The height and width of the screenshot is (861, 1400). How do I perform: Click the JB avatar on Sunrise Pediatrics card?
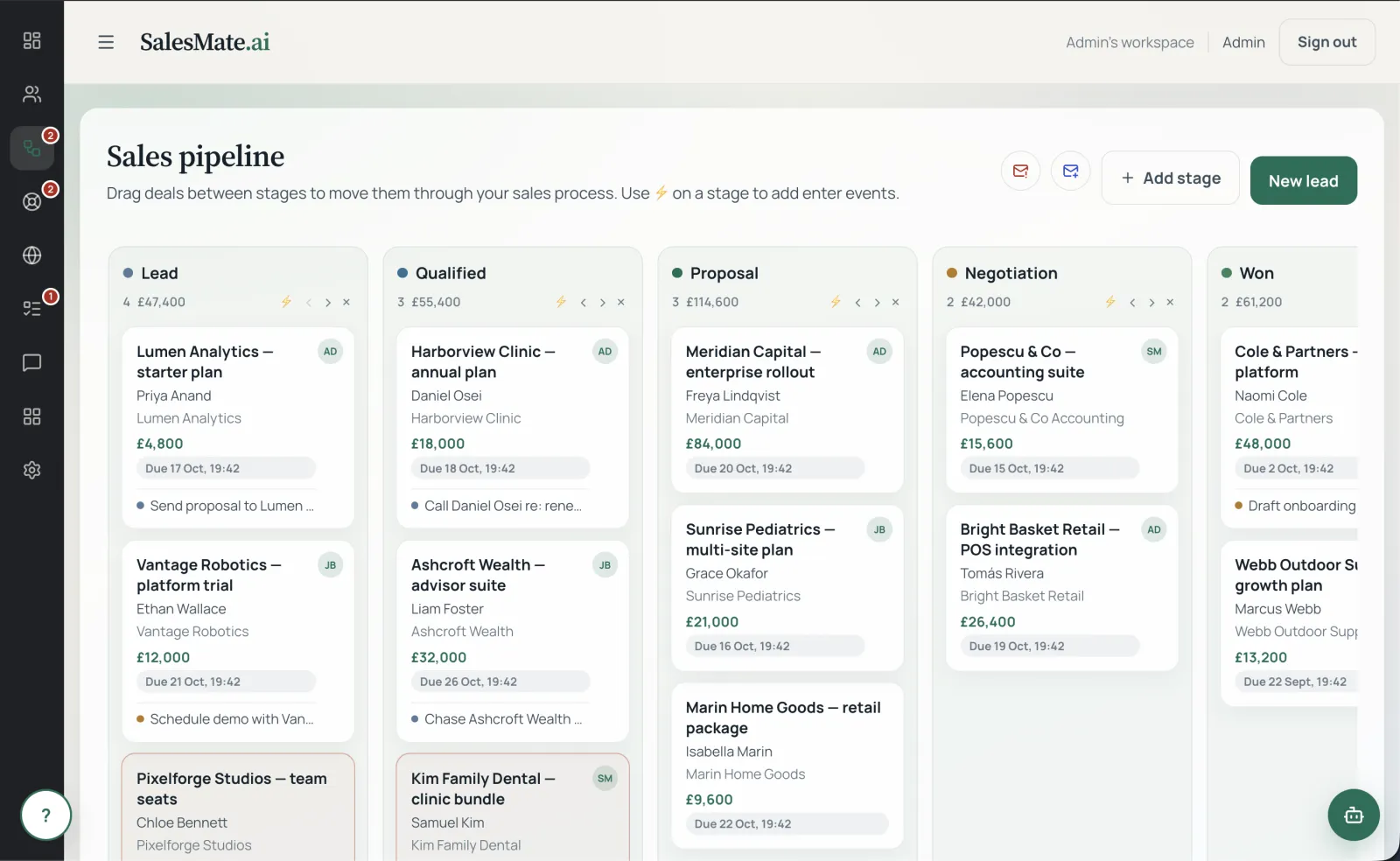(x=879, y=529)
